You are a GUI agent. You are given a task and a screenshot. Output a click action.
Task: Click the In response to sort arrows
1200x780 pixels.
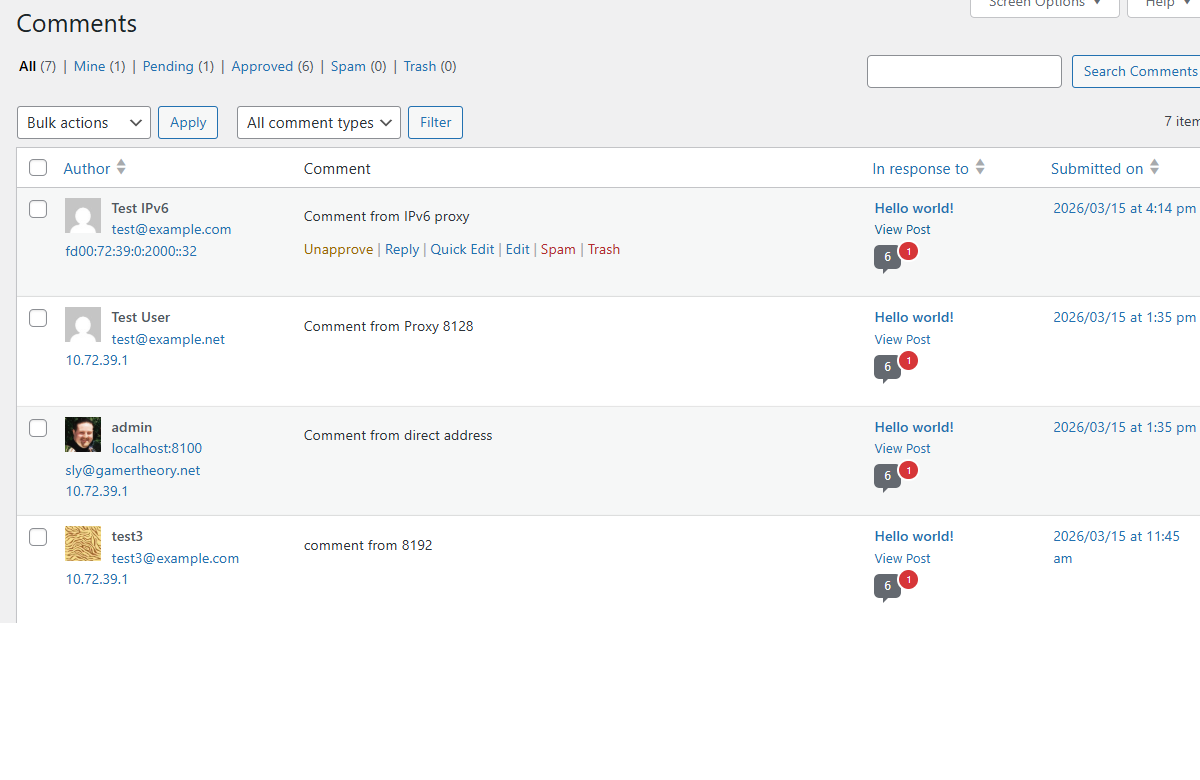pyautogui.click(x=979, y=167)
